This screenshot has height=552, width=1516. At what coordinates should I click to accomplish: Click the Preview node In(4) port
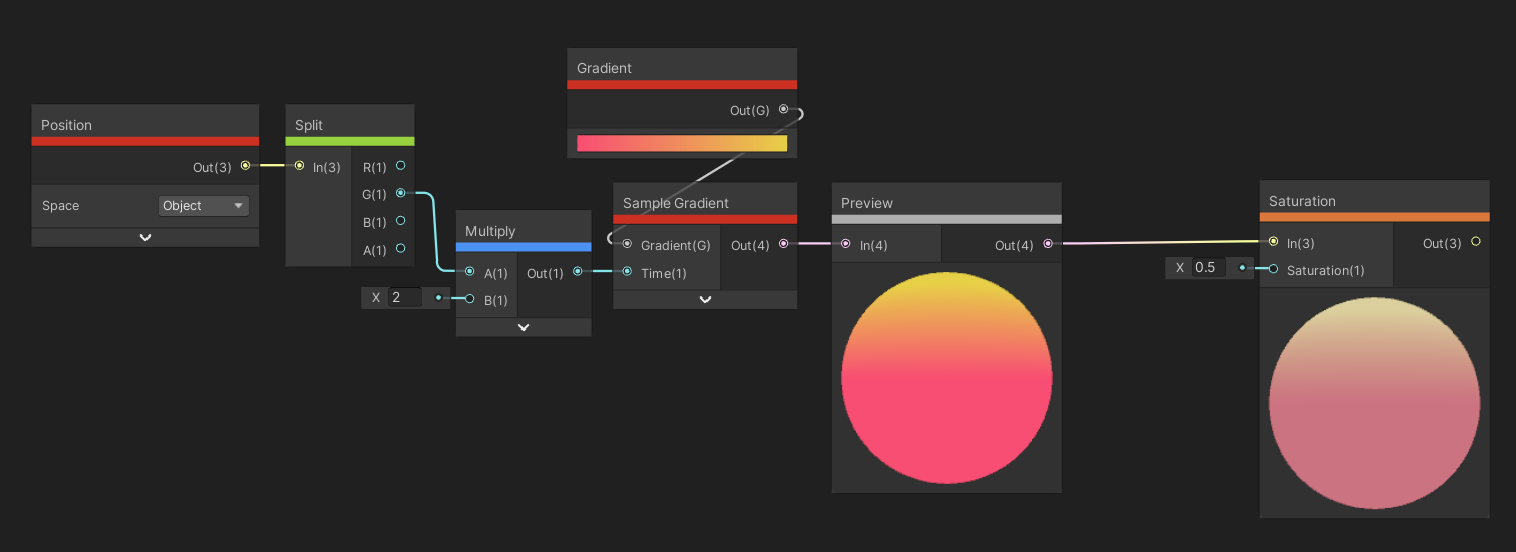(846, 243)
